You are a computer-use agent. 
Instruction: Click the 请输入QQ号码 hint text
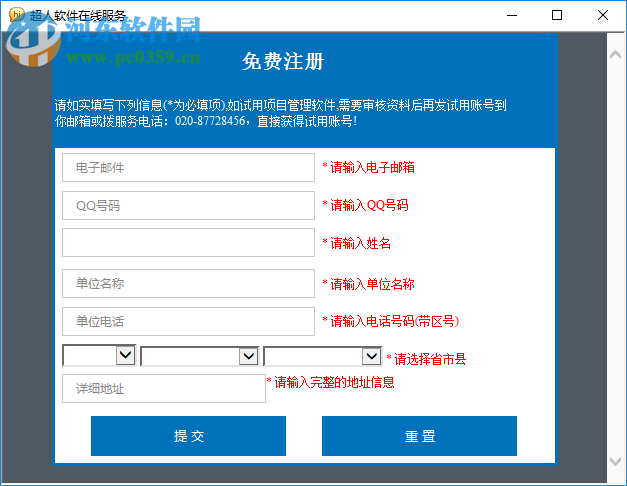365,205
